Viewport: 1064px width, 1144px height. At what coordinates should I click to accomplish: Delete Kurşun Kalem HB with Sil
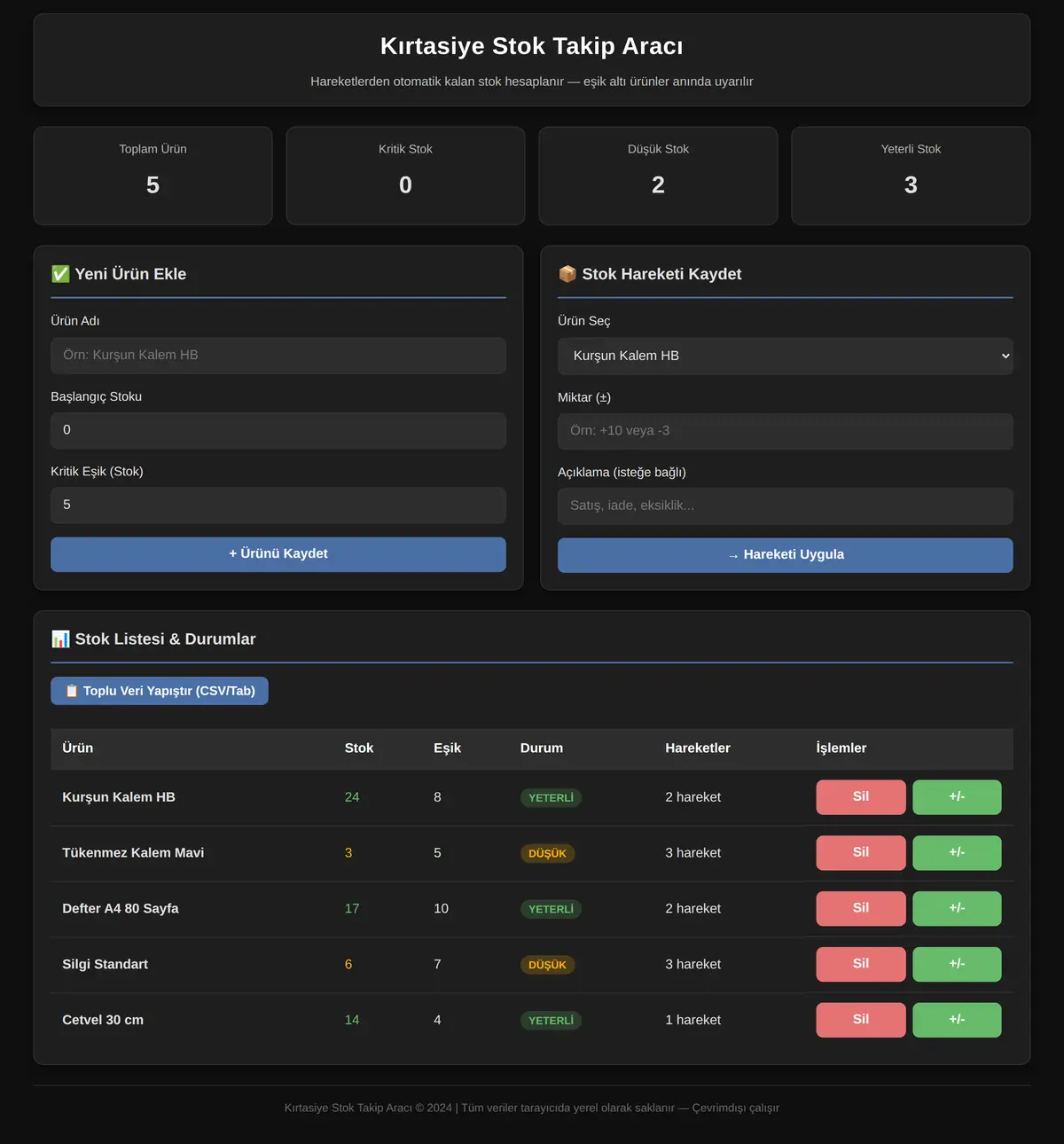(861, 797)
